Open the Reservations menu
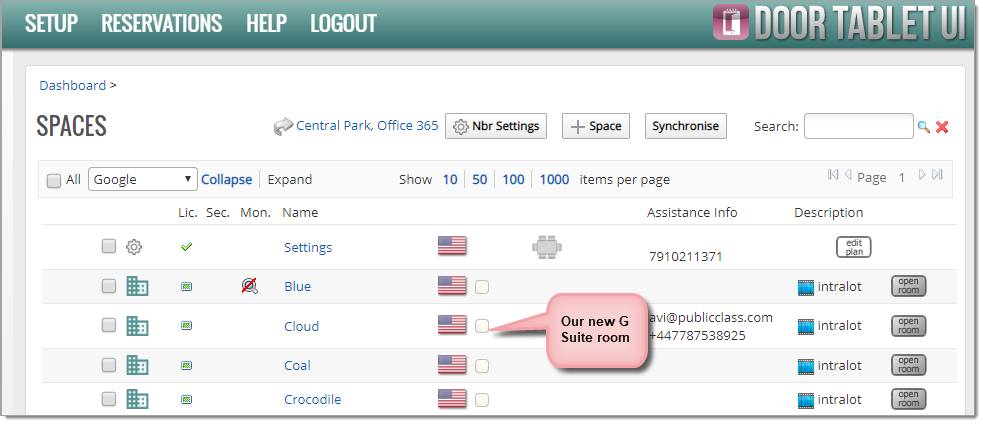This screenshot has width=983, height=424. click(x=161, y=23)
